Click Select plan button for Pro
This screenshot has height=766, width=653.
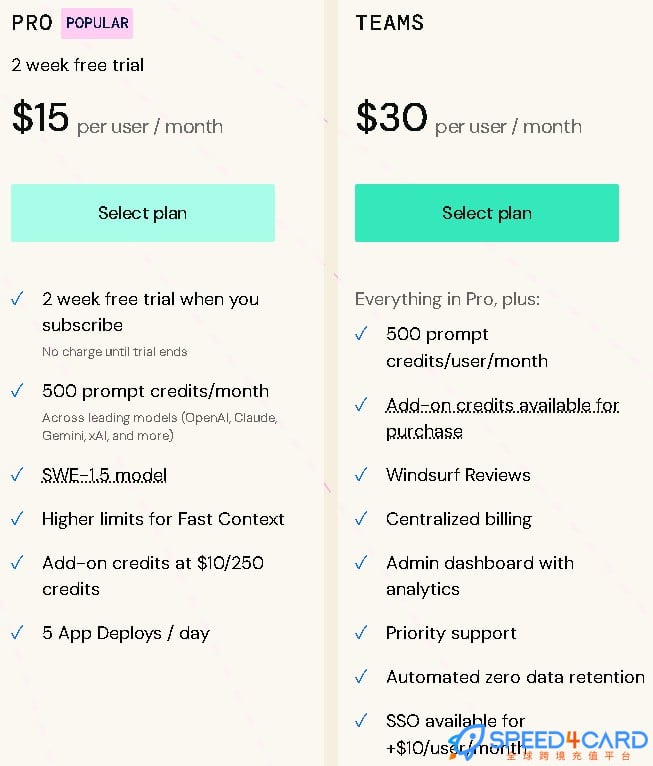(x=142, y=213)
